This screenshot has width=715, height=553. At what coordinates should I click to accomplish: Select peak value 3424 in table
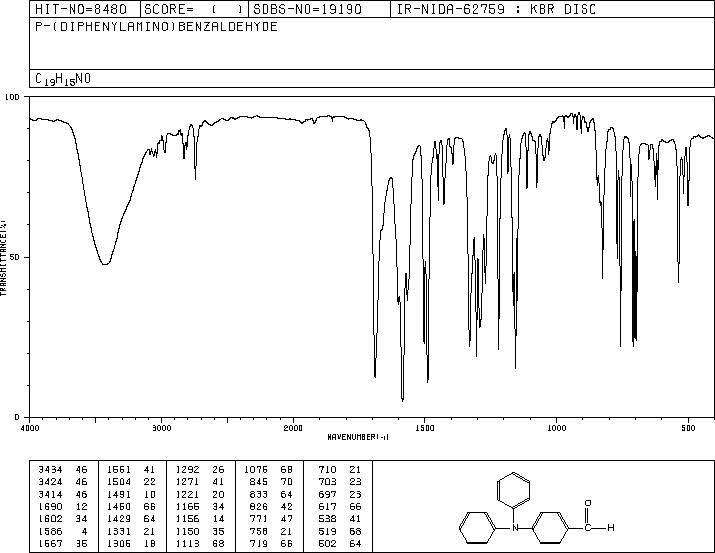pyautogui.click(x=50, y=482)
